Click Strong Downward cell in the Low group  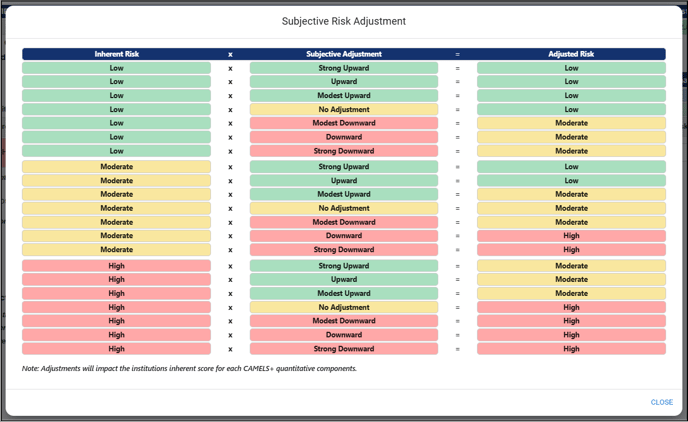pyautogui.click(x=344, y=151)
